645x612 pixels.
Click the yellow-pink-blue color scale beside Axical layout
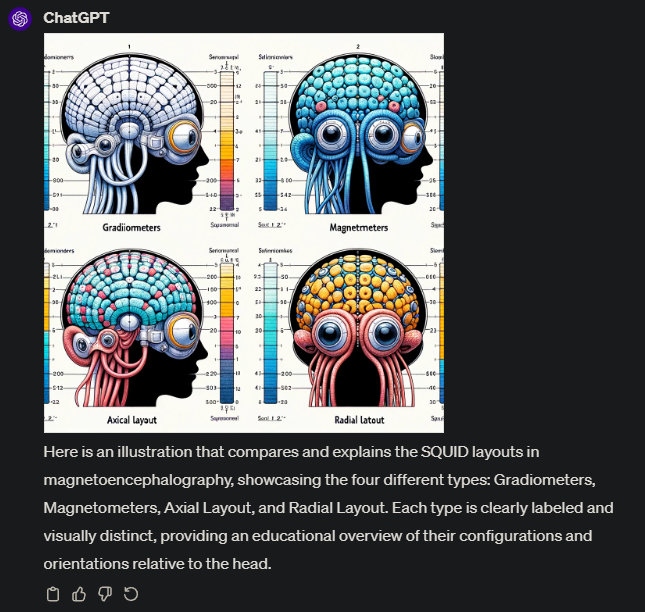click(x=227, y=334)
